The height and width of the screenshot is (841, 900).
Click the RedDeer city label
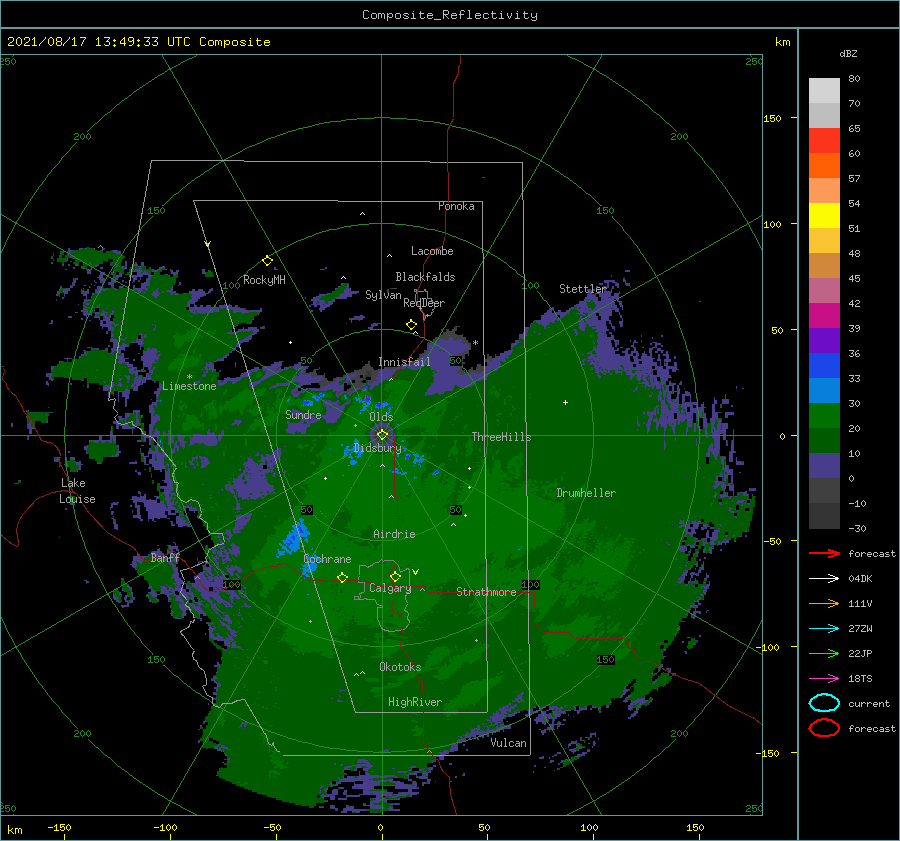coord(424,303)
